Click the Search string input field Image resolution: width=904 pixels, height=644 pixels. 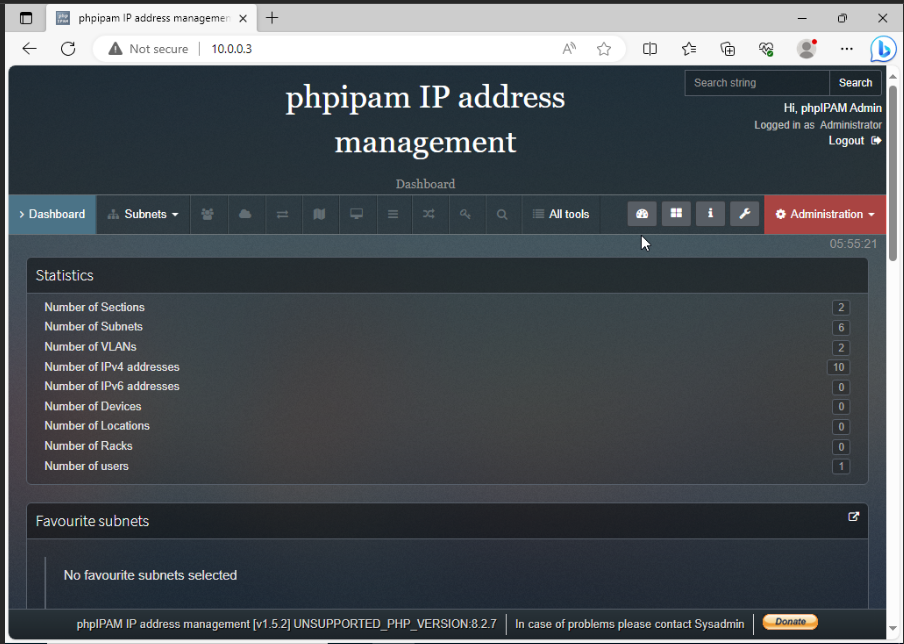click(757, 83)
